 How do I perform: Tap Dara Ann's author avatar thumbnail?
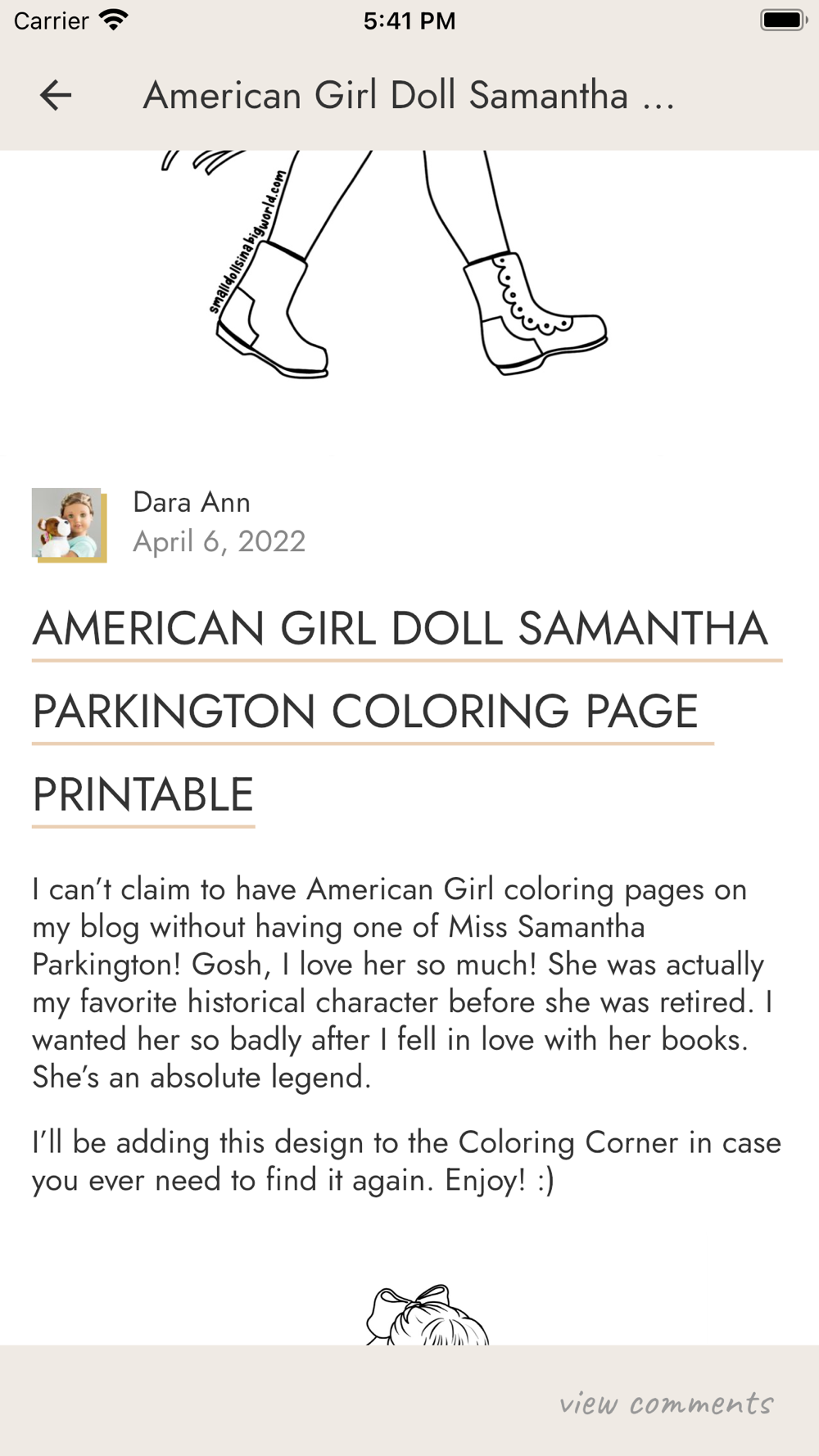coord(69,525)
